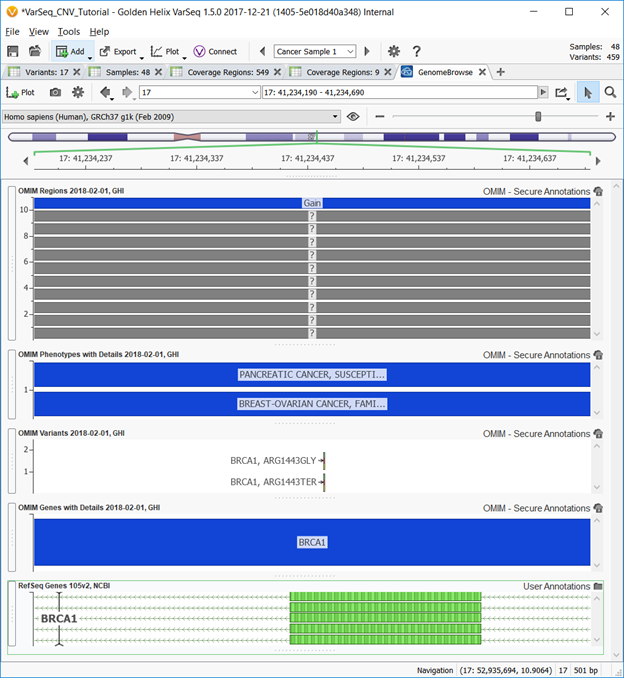Click the navigate back arrow
The height and width of the screenshot is (678, 624).
[105, 92]
